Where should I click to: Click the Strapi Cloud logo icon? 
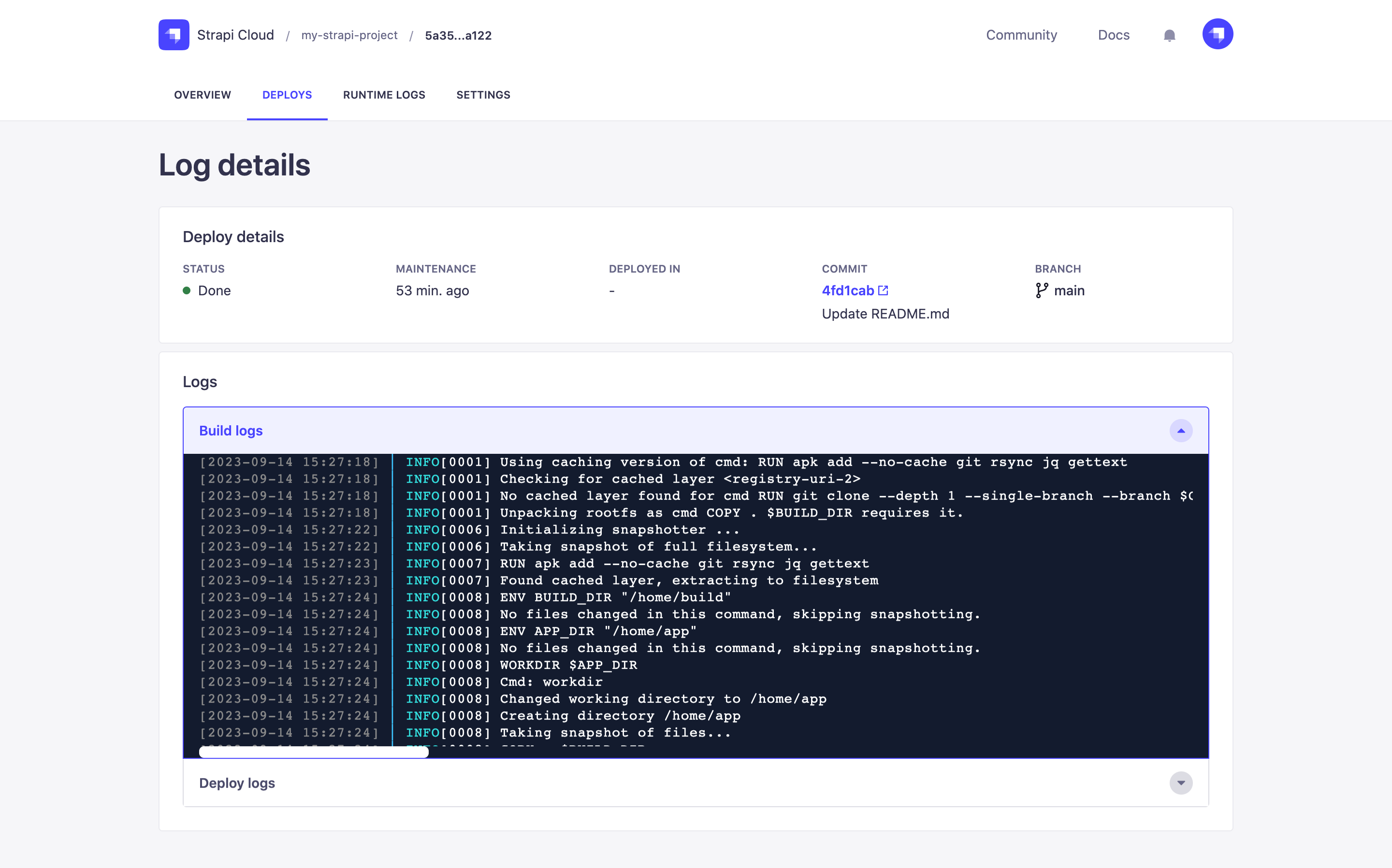point(174,35)
